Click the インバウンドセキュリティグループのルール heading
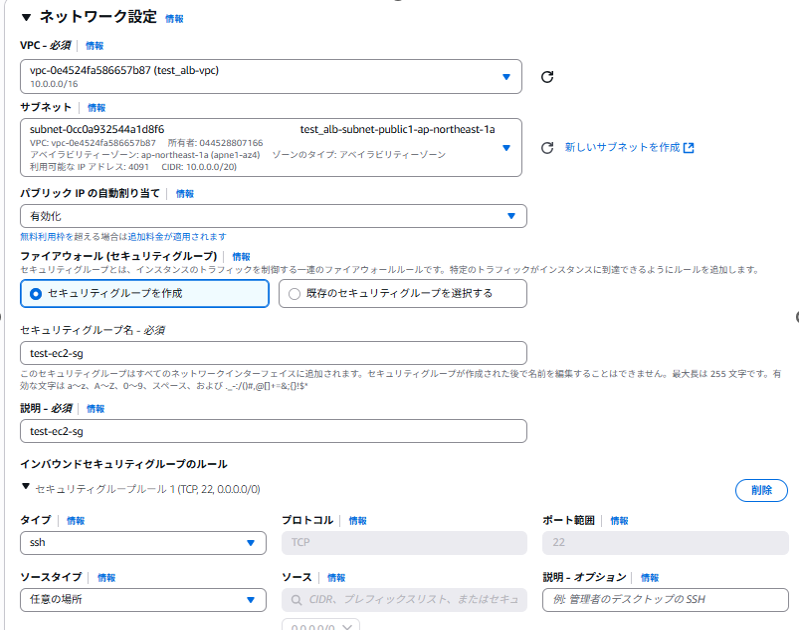This screenshot has height=630, width=799. pyautogui.click(x=124, y=464)
